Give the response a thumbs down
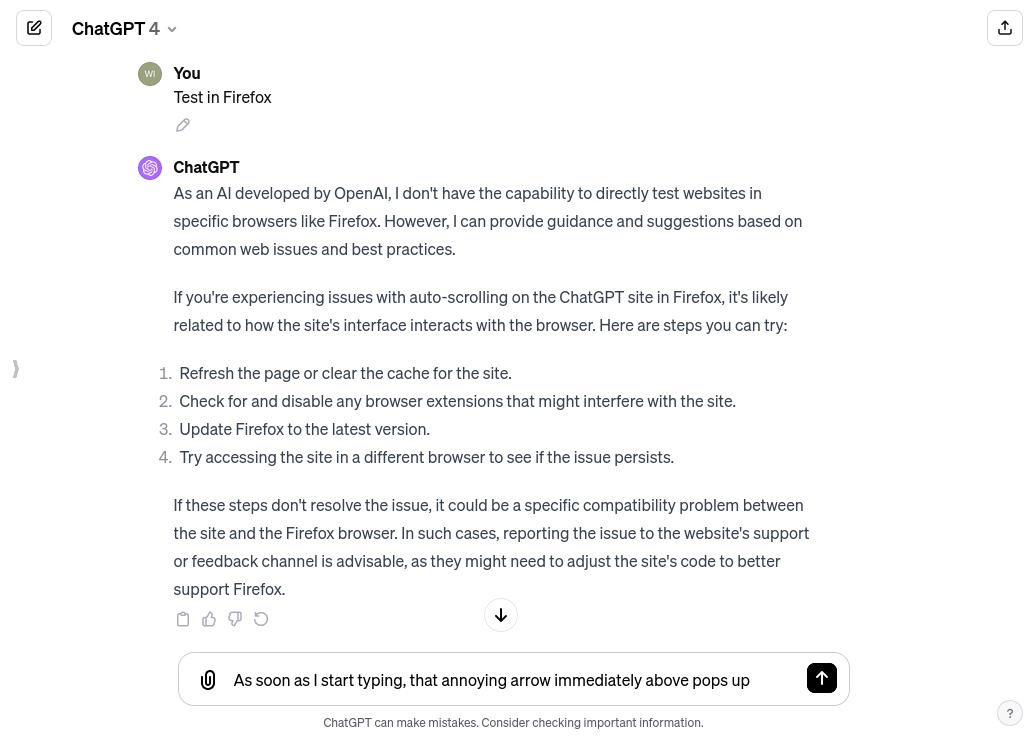1035x738 pixels. tap(235, 618)
